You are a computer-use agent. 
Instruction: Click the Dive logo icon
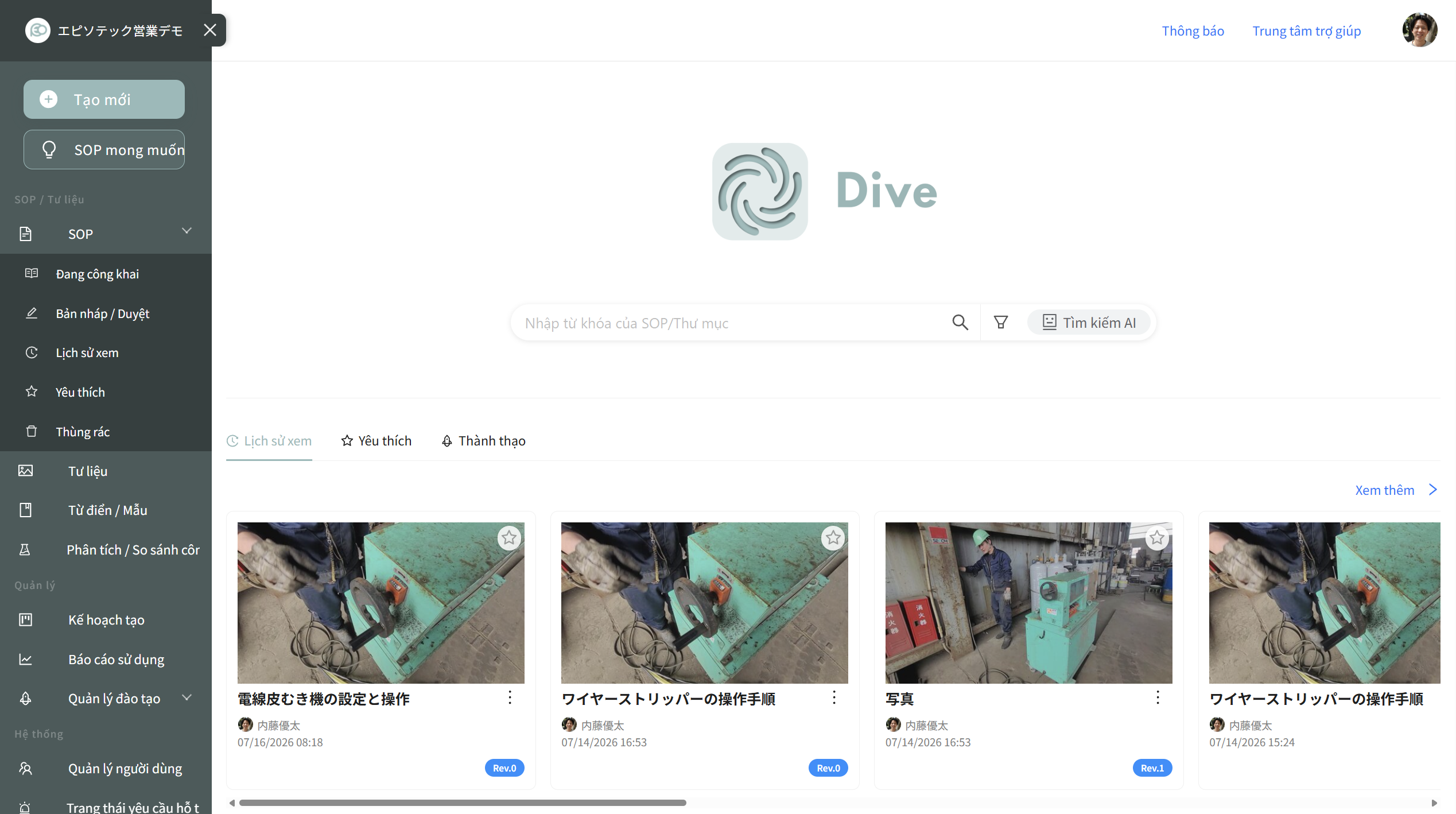(x=760, y=191)
